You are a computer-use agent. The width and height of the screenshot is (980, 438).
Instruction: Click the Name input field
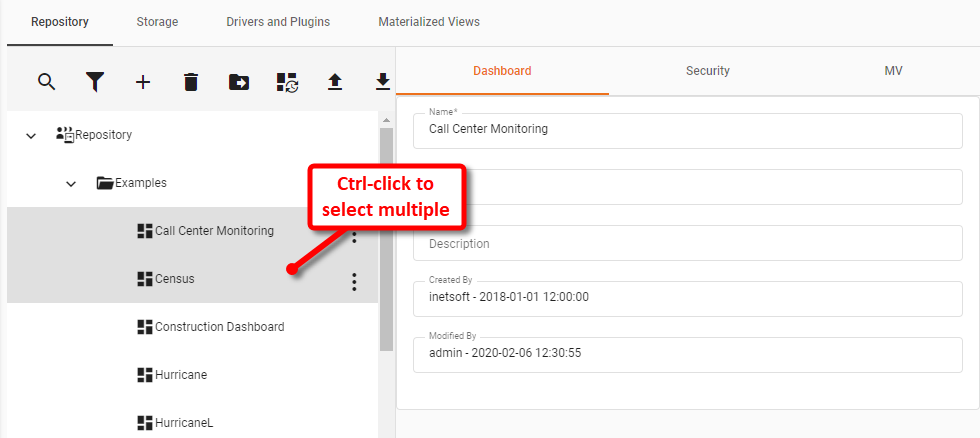(688, 131)
